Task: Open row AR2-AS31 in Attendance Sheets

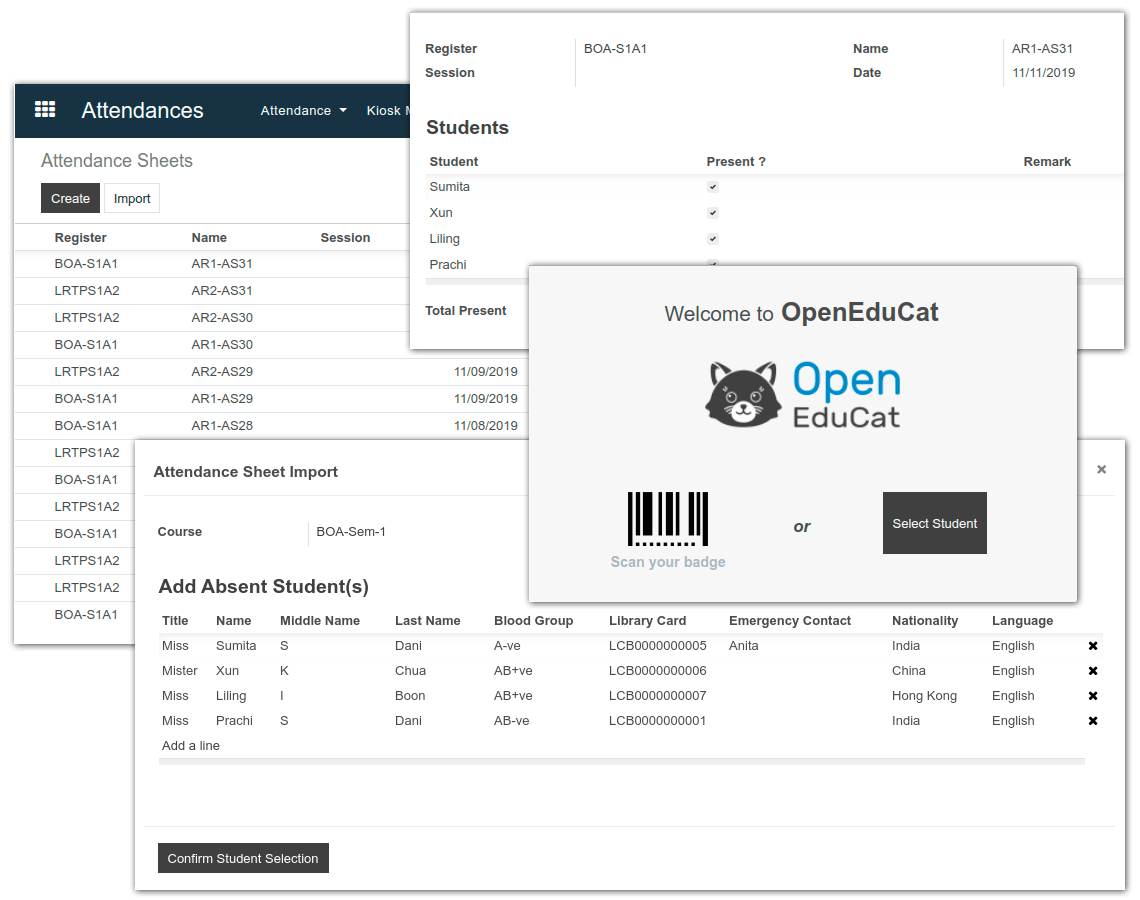Action: (x=212, y=291)
